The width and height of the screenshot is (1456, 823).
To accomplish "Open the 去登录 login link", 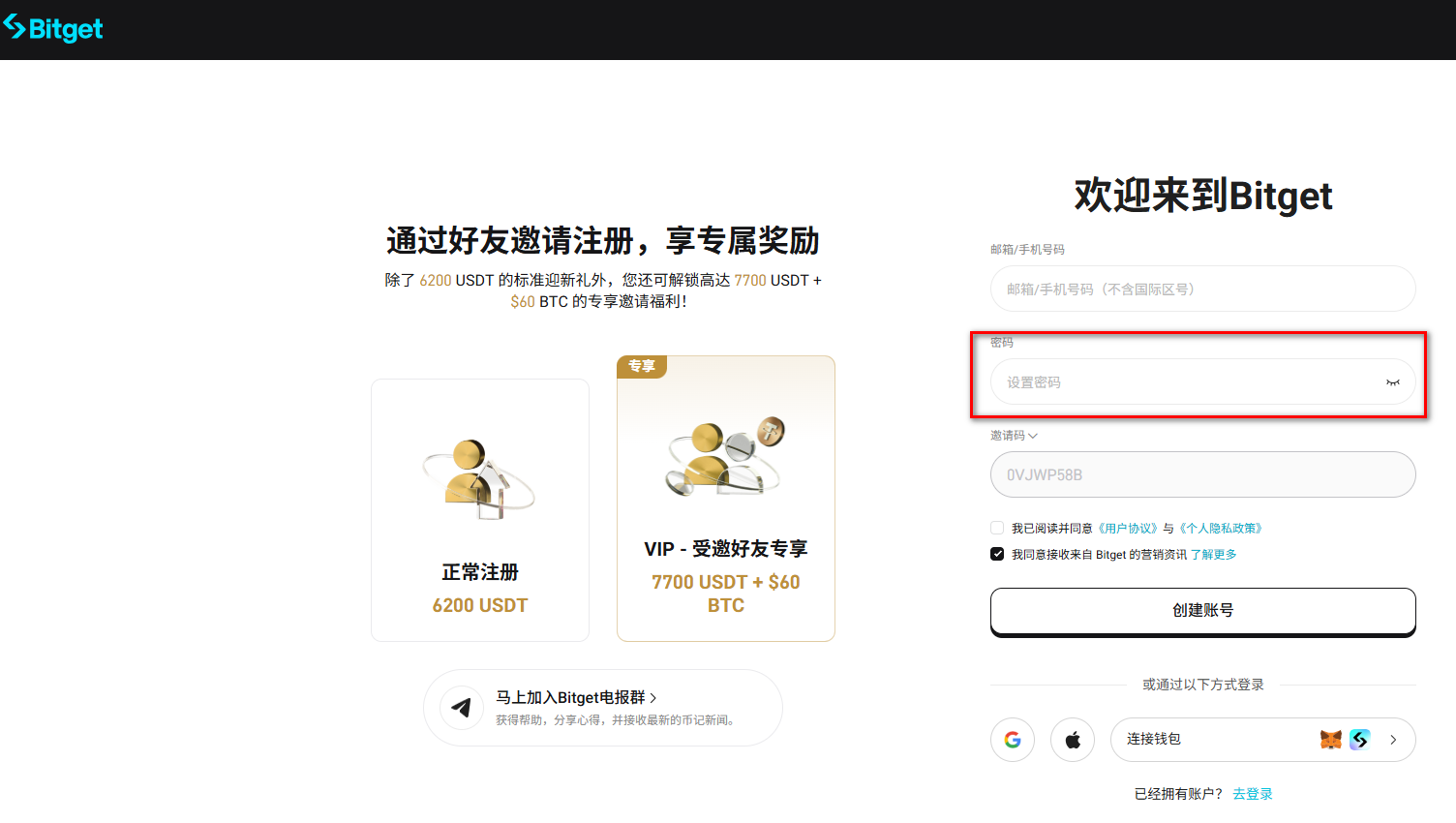I will click(x=1252, y=794).
